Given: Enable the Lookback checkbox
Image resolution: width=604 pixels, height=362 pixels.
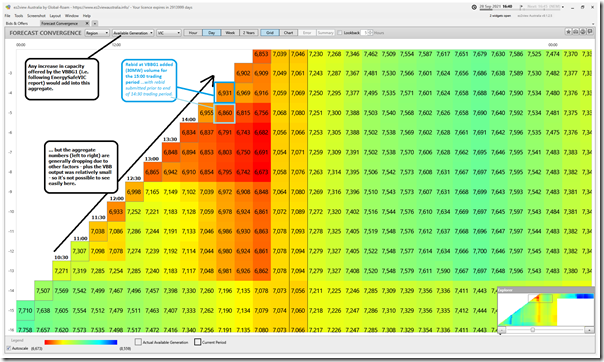Looking at the screenshot, I should [x=340, y=33].
